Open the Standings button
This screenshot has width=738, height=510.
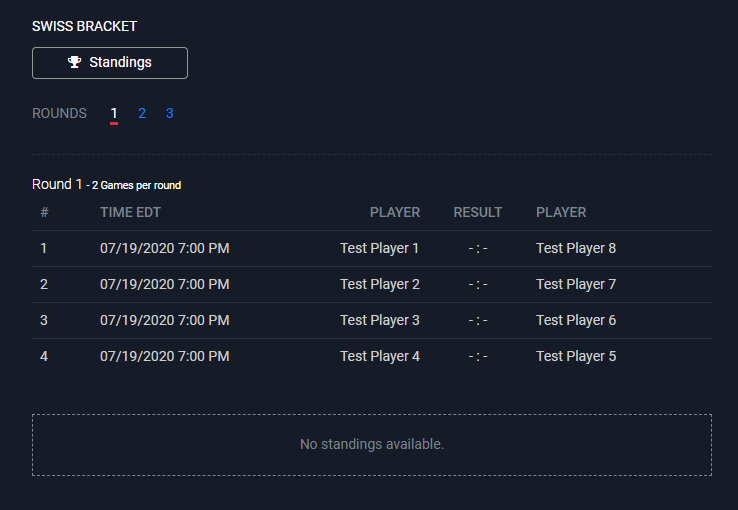coord(110,63)
